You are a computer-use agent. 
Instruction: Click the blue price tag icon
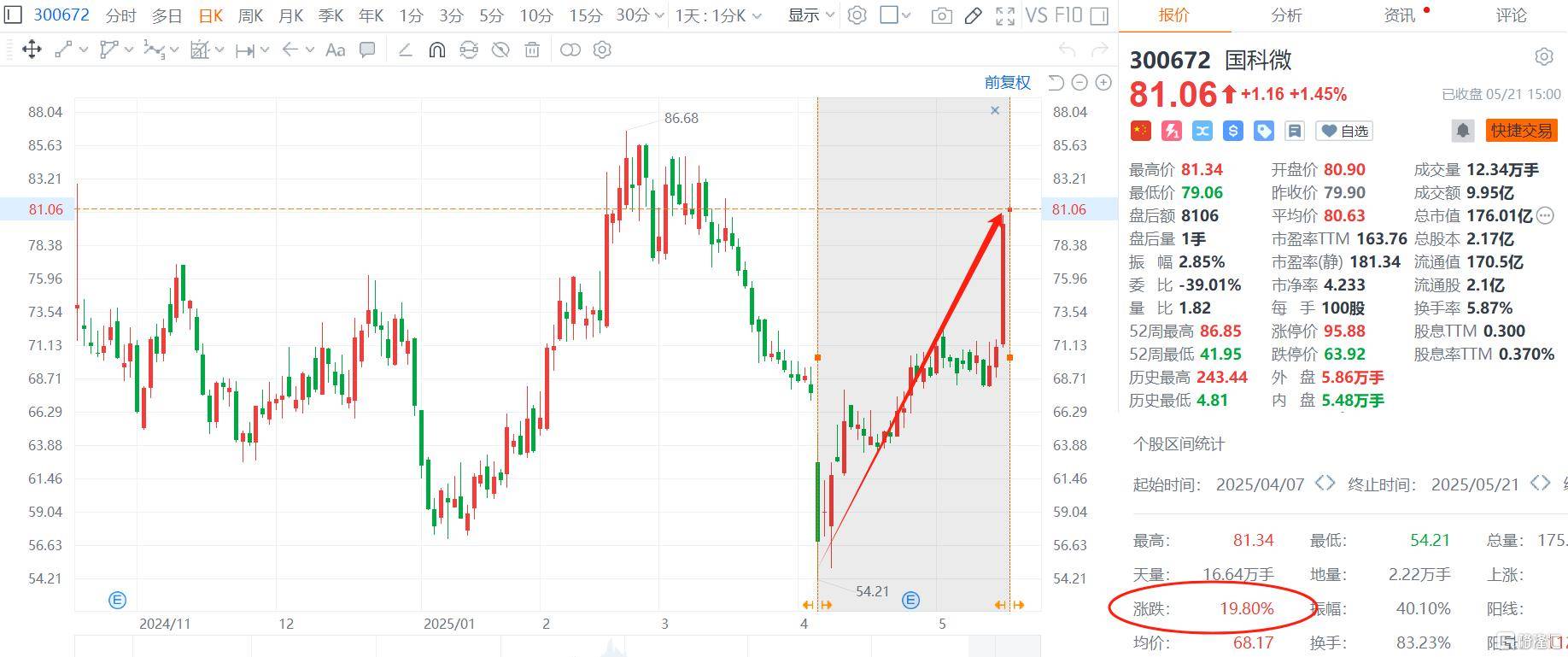[x=1264, y=131]
